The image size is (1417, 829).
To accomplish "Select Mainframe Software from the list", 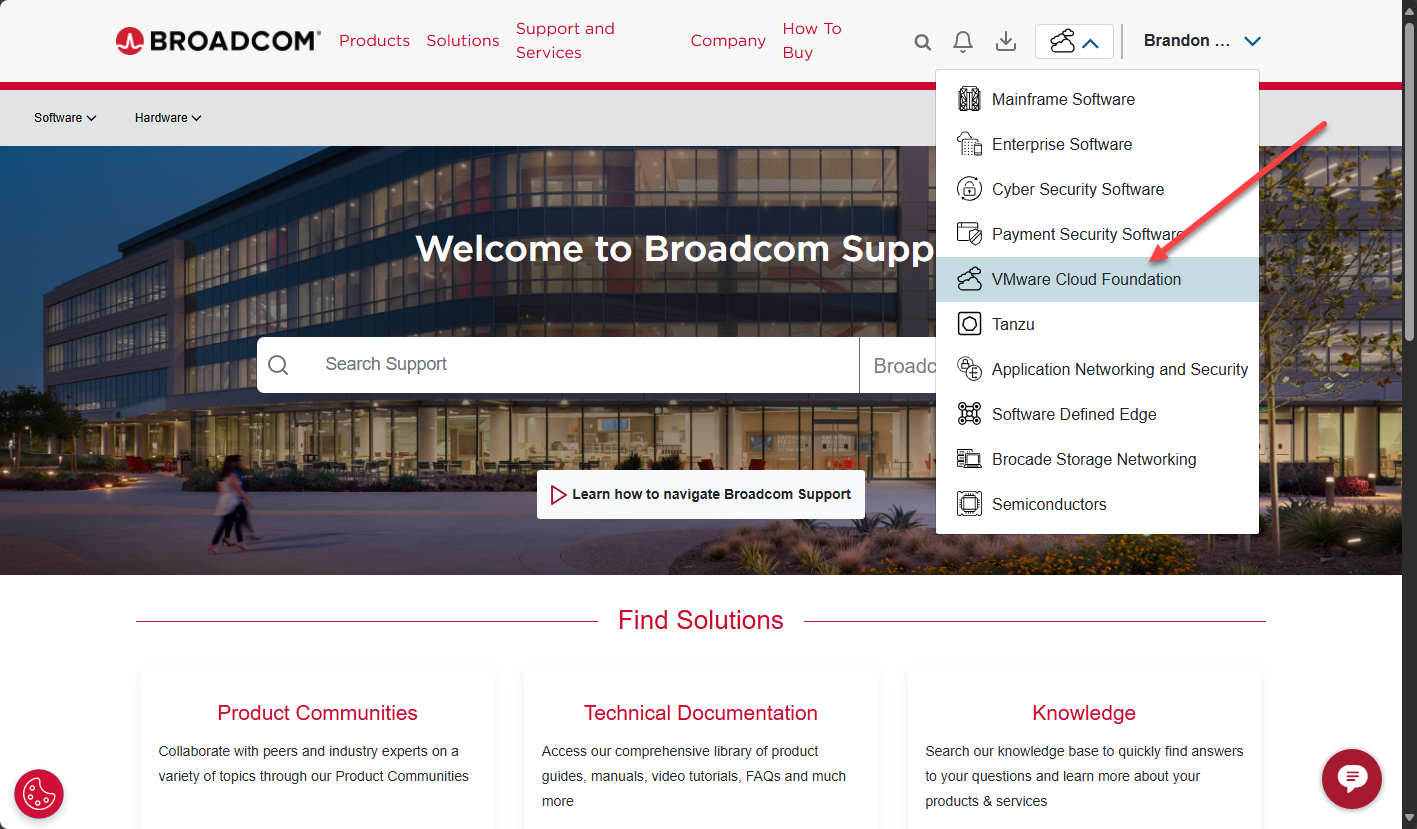I will coord(1097,99).
